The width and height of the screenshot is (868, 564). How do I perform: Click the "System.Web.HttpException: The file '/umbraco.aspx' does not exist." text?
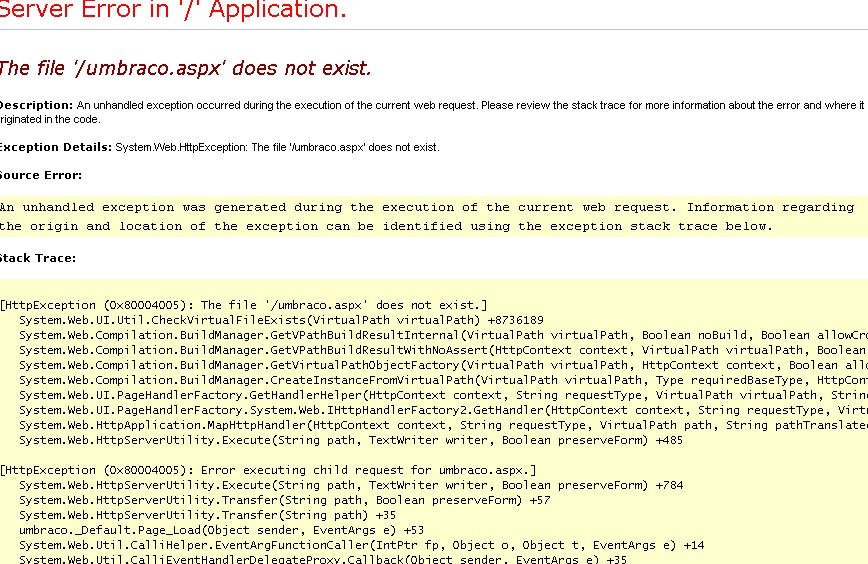277,147
